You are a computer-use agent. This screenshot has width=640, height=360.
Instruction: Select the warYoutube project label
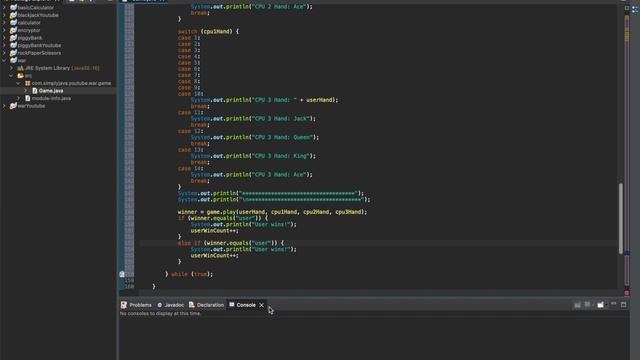point(31,106)
